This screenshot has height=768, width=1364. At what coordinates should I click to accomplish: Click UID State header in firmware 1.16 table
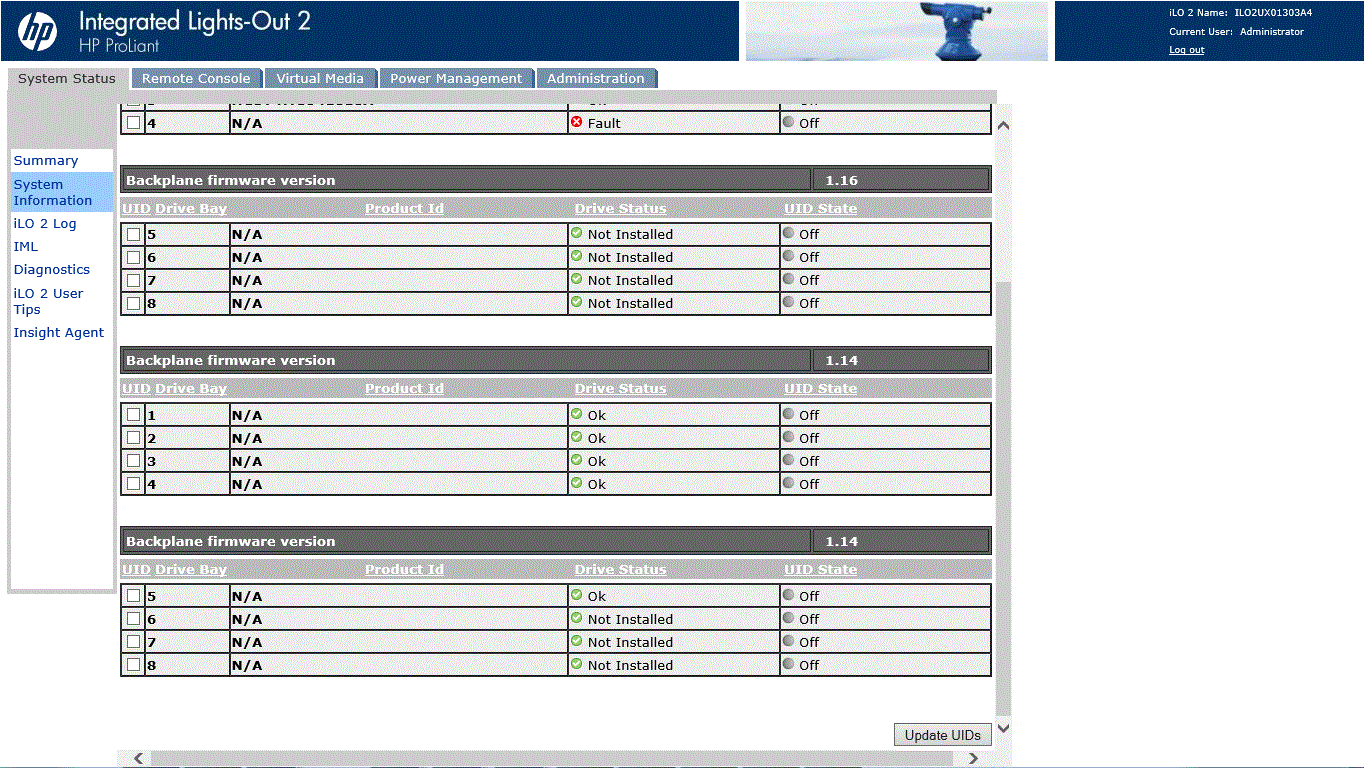click(820, 208)
